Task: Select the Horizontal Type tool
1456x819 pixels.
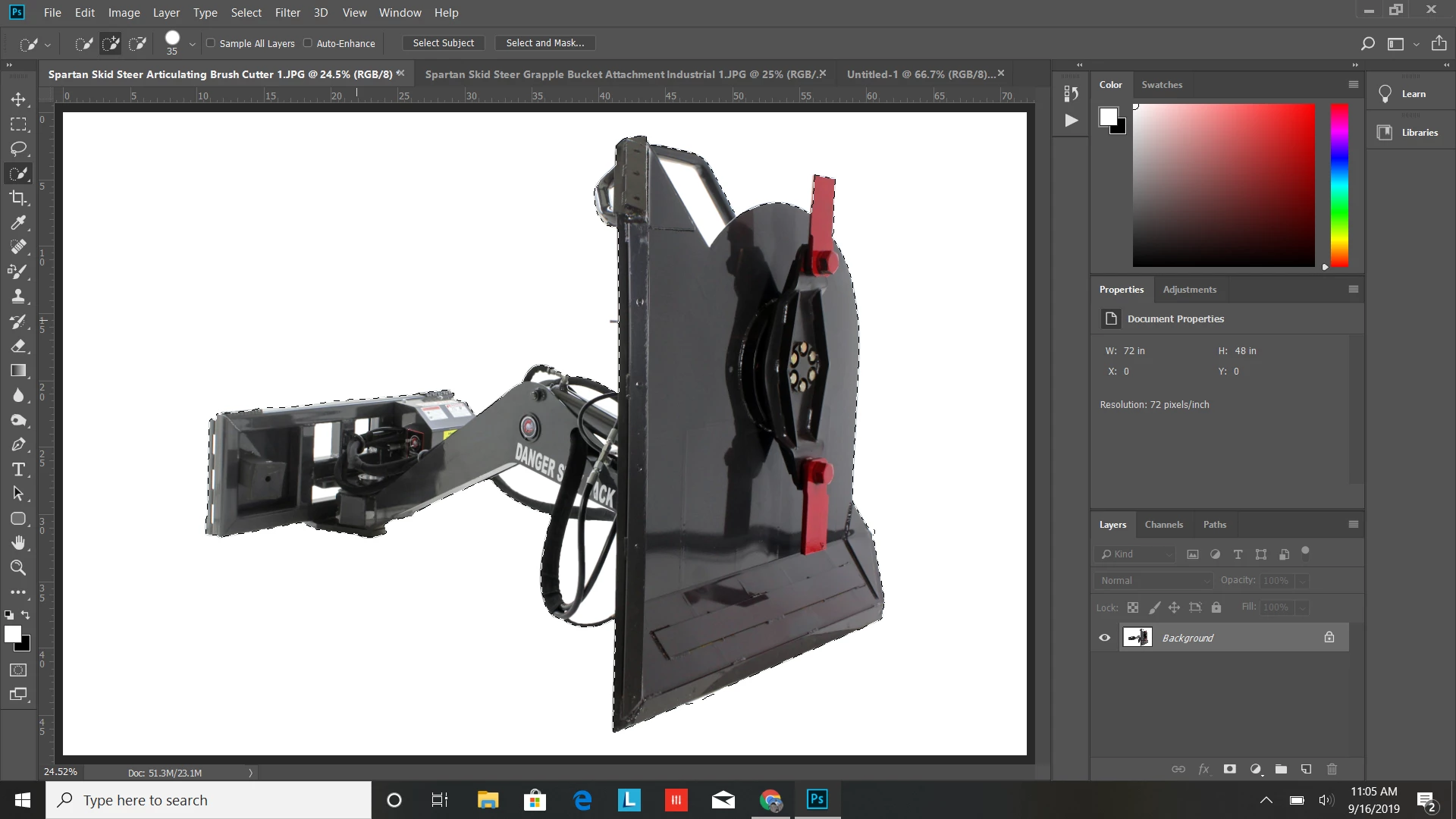Action: coord(18,469)
